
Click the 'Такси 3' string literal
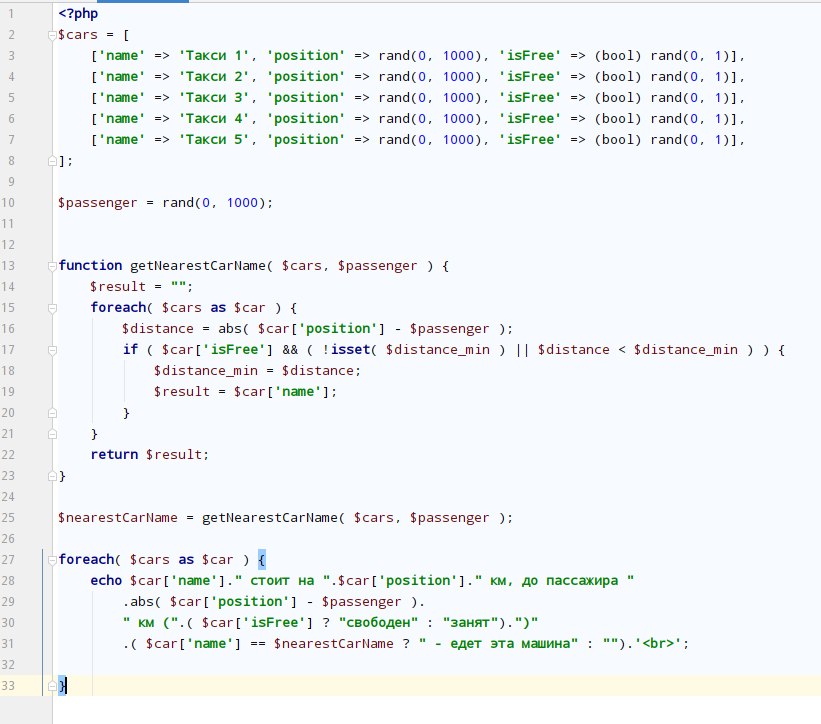point(214,98)
